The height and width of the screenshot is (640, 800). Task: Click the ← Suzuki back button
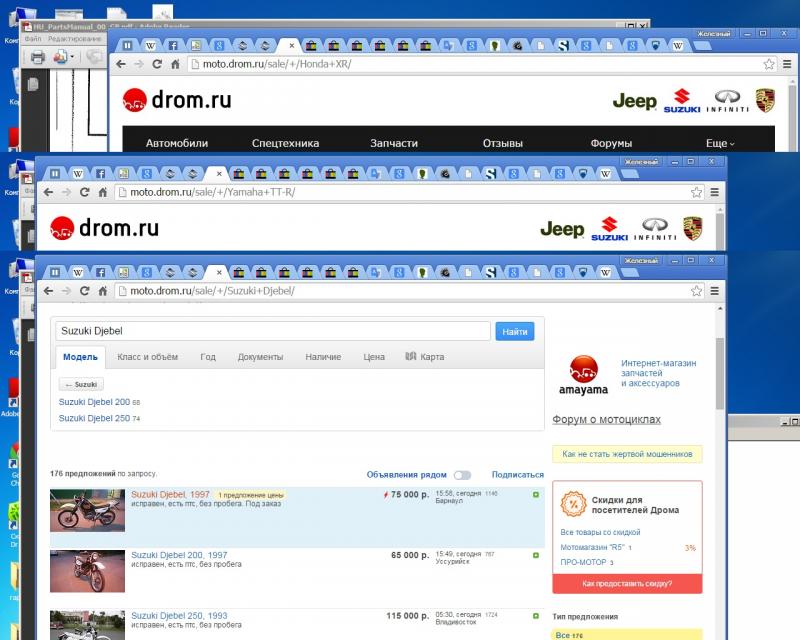click(81, 384)
